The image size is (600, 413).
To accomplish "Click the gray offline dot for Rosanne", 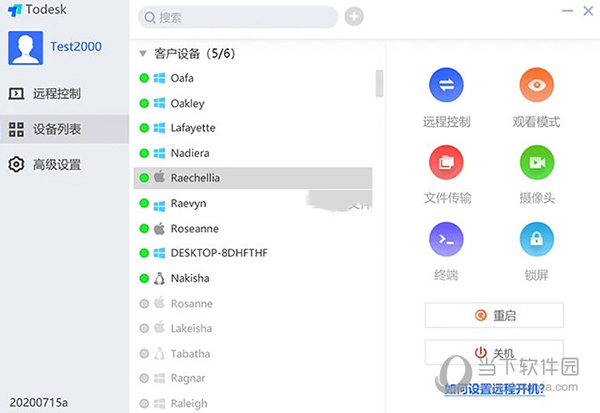I will pos(144,304).
